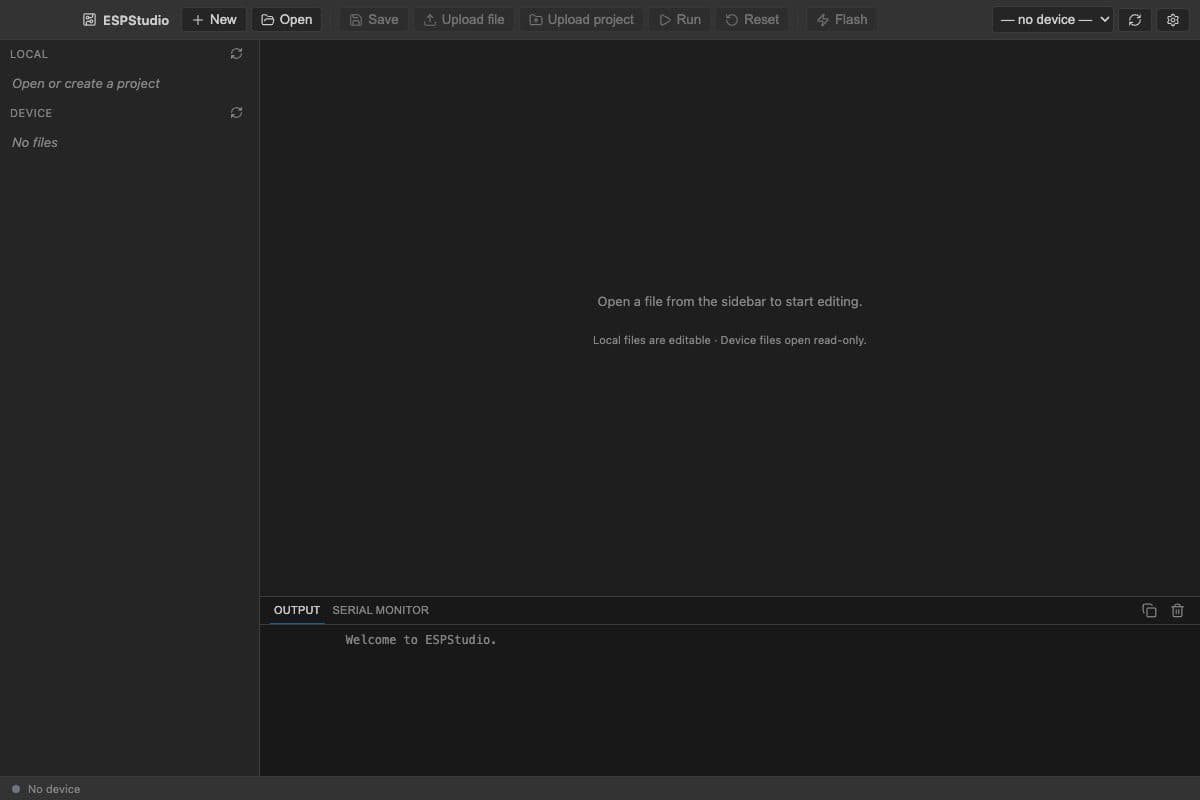
Task: Flash firmware with Flash button
Action: (x=842, y=20)
